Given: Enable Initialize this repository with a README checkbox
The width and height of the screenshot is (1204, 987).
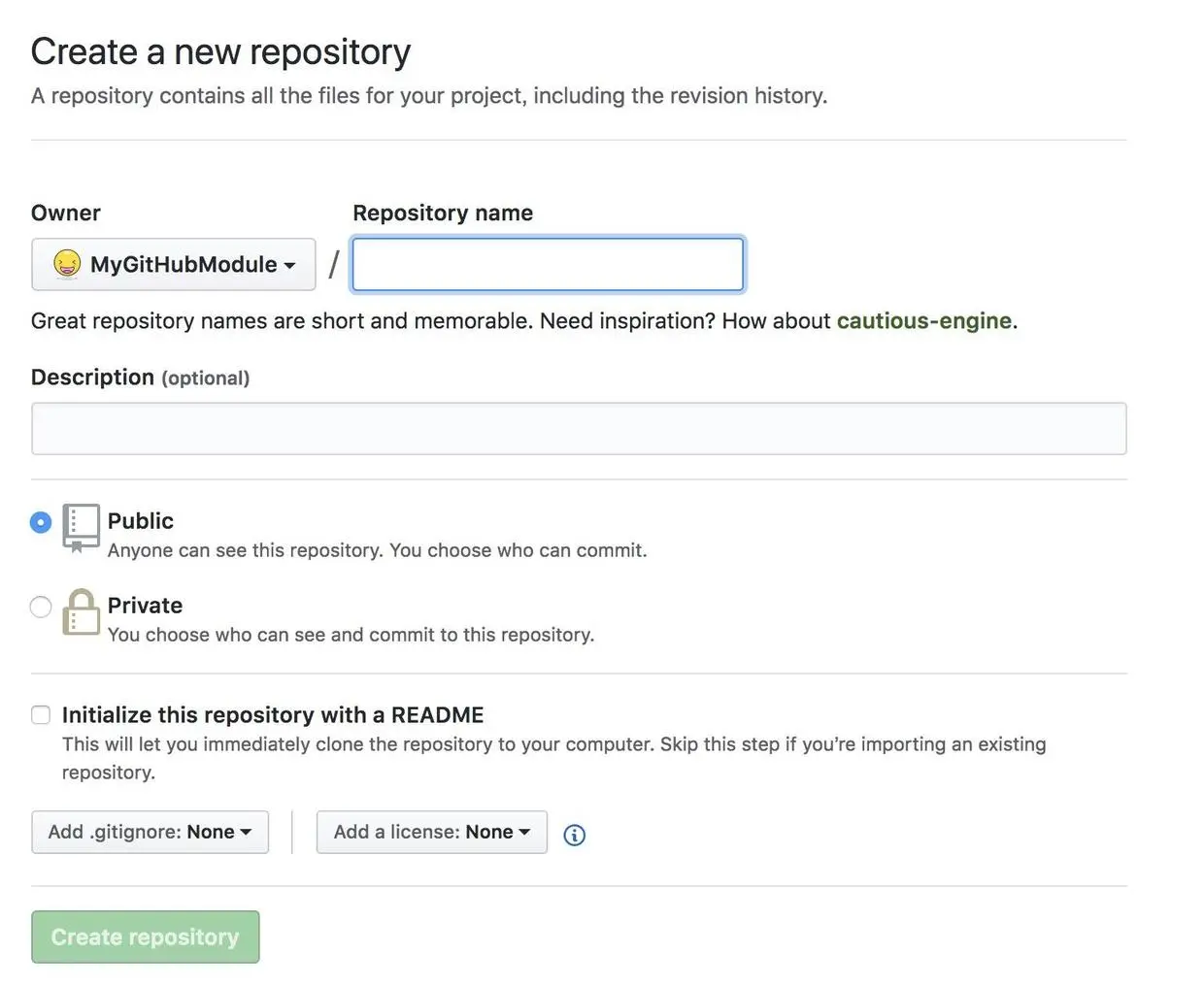Looking at the screenshot, I should [41, 715].
